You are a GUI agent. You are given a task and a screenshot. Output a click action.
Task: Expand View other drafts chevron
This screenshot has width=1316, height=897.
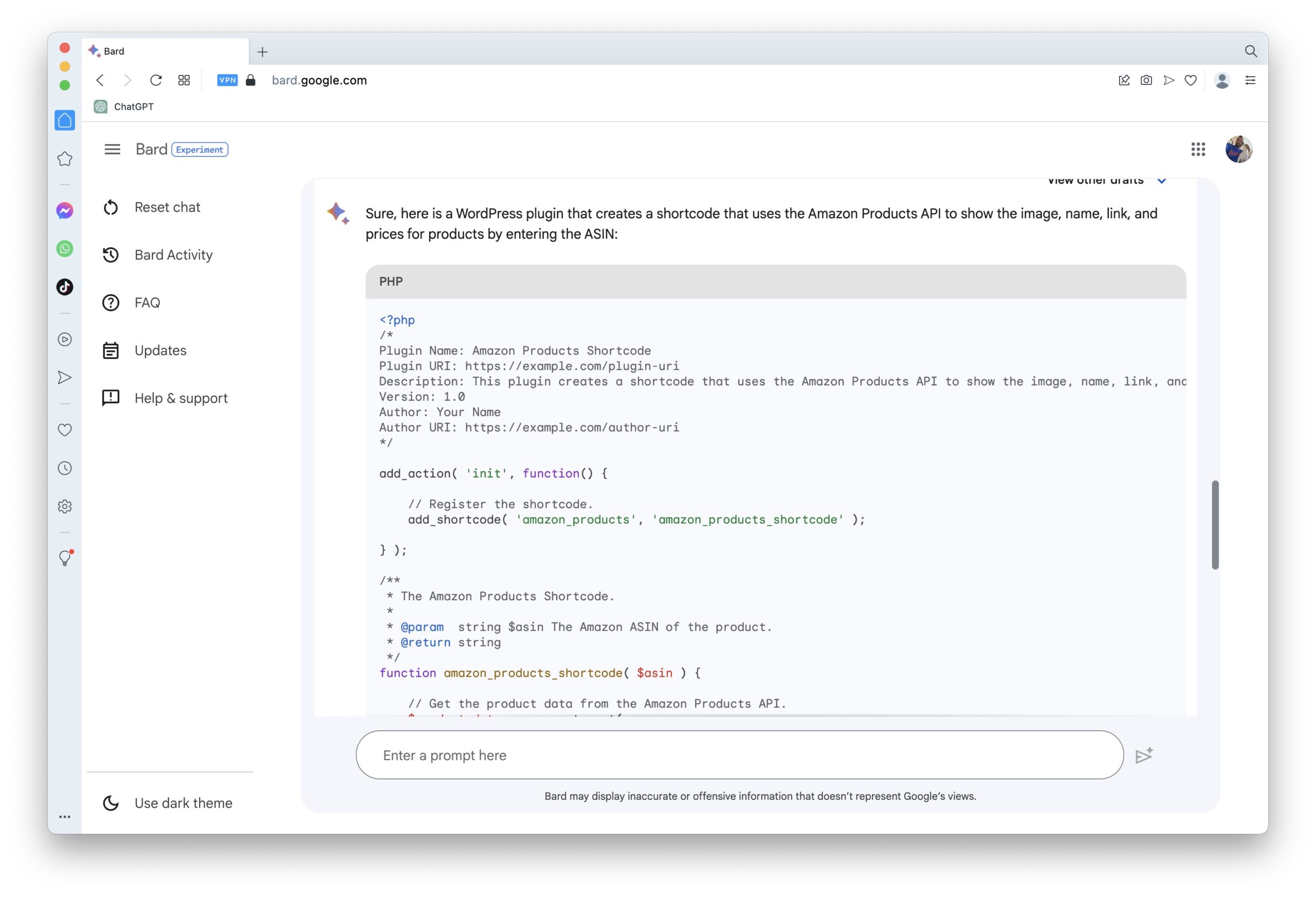pos(1161,182)
